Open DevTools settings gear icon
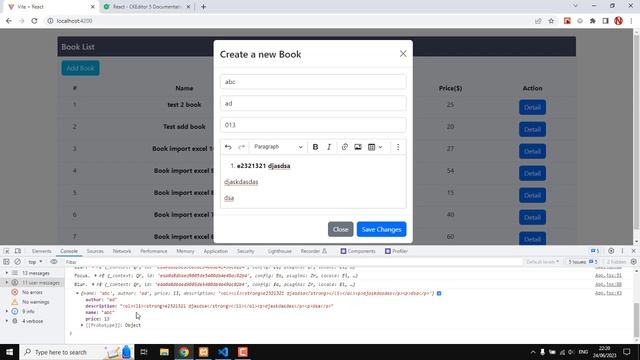 611,251
